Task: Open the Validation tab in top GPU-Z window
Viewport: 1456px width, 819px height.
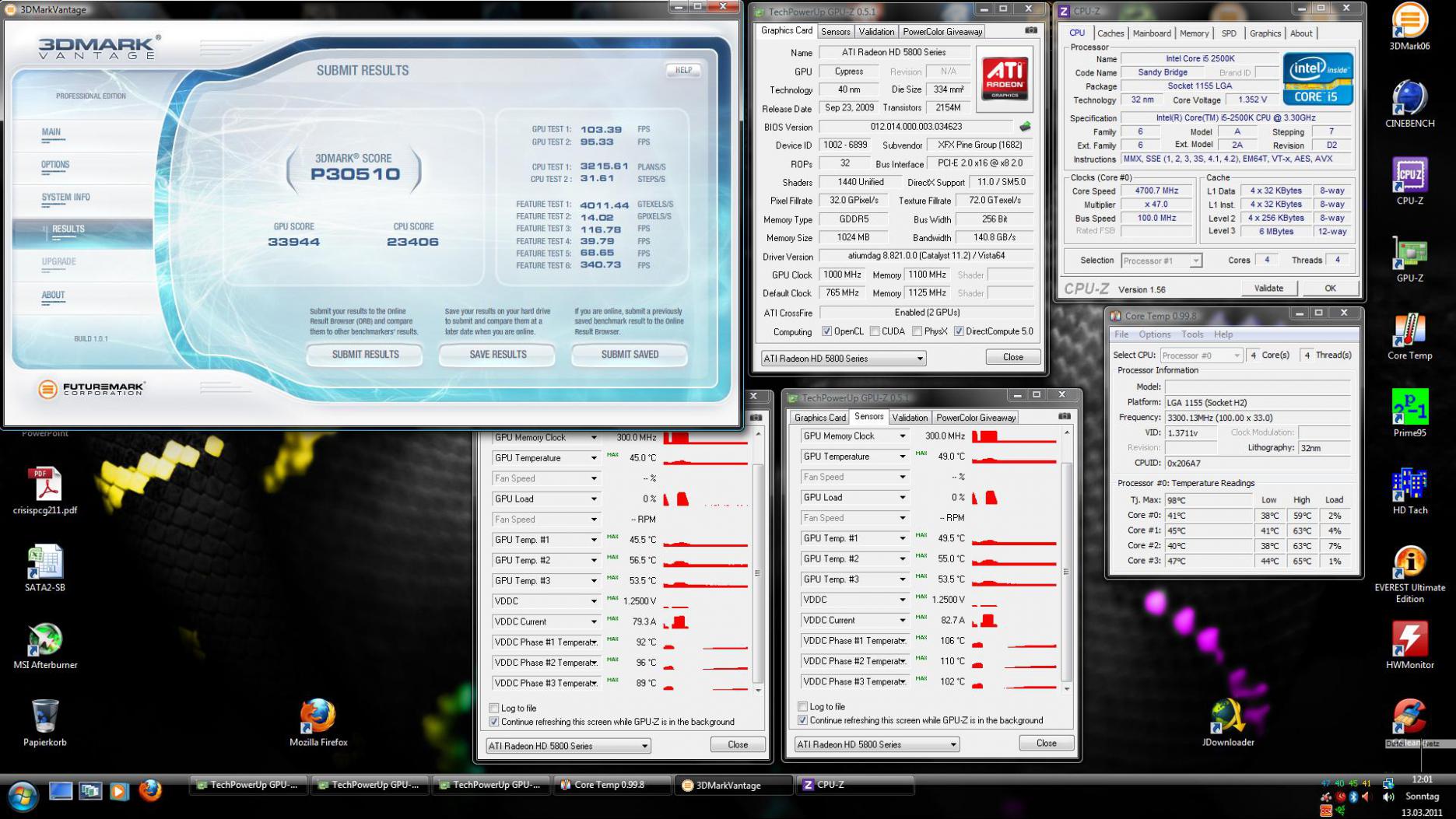Action: coord(876,32)
